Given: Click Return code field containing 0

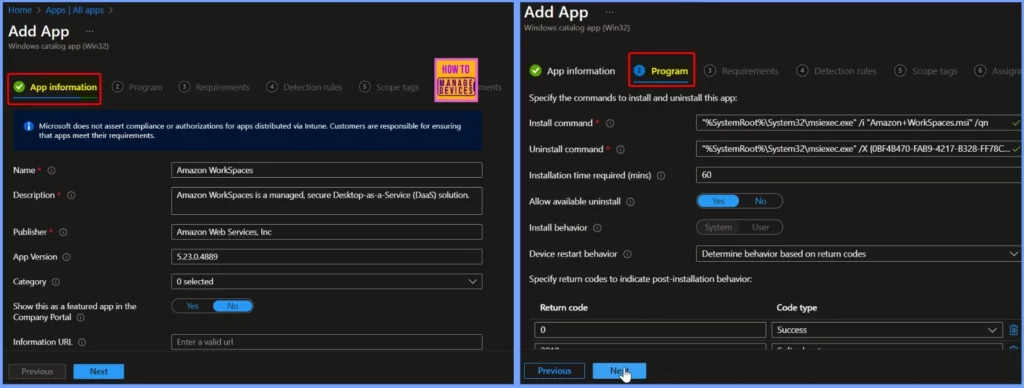Looking at the screenshot, I should click(x=650, y=331).
